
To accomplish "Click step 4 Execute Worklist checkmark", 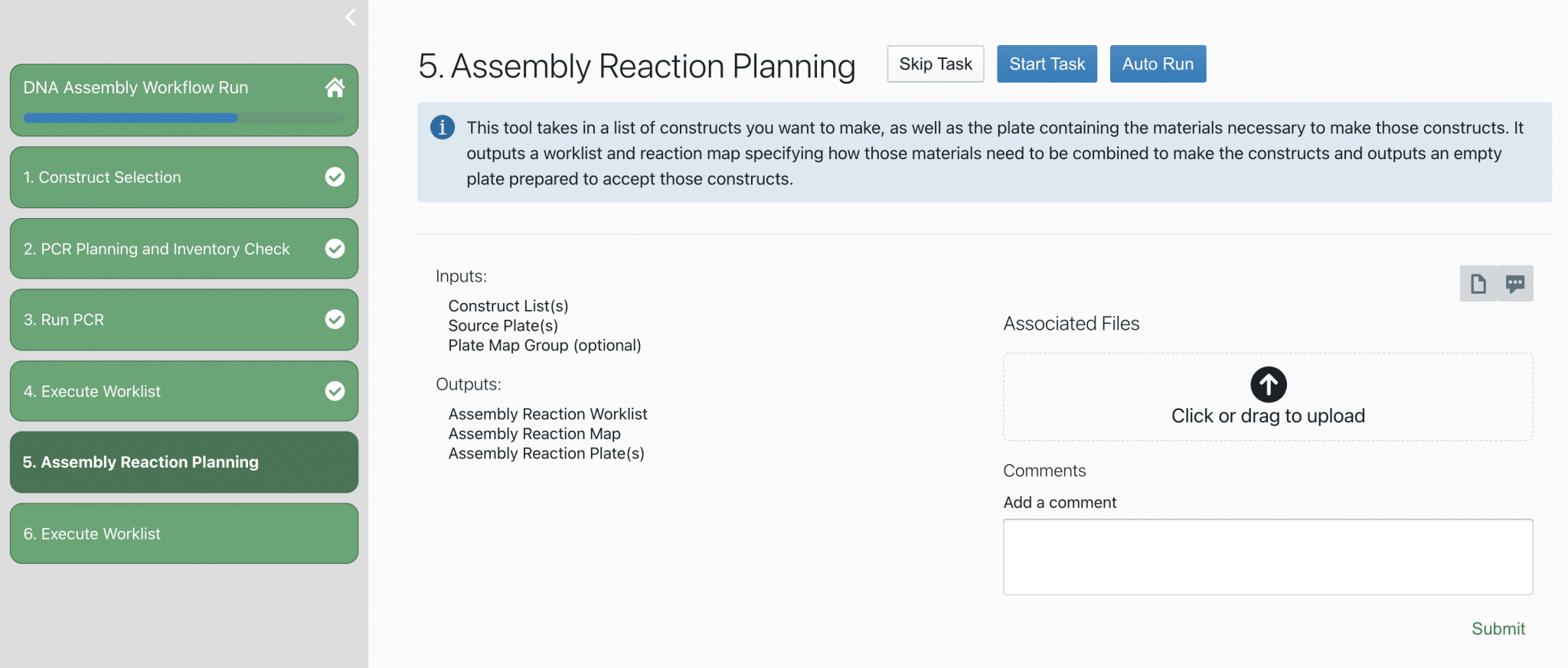I will [x=335, y=391].
